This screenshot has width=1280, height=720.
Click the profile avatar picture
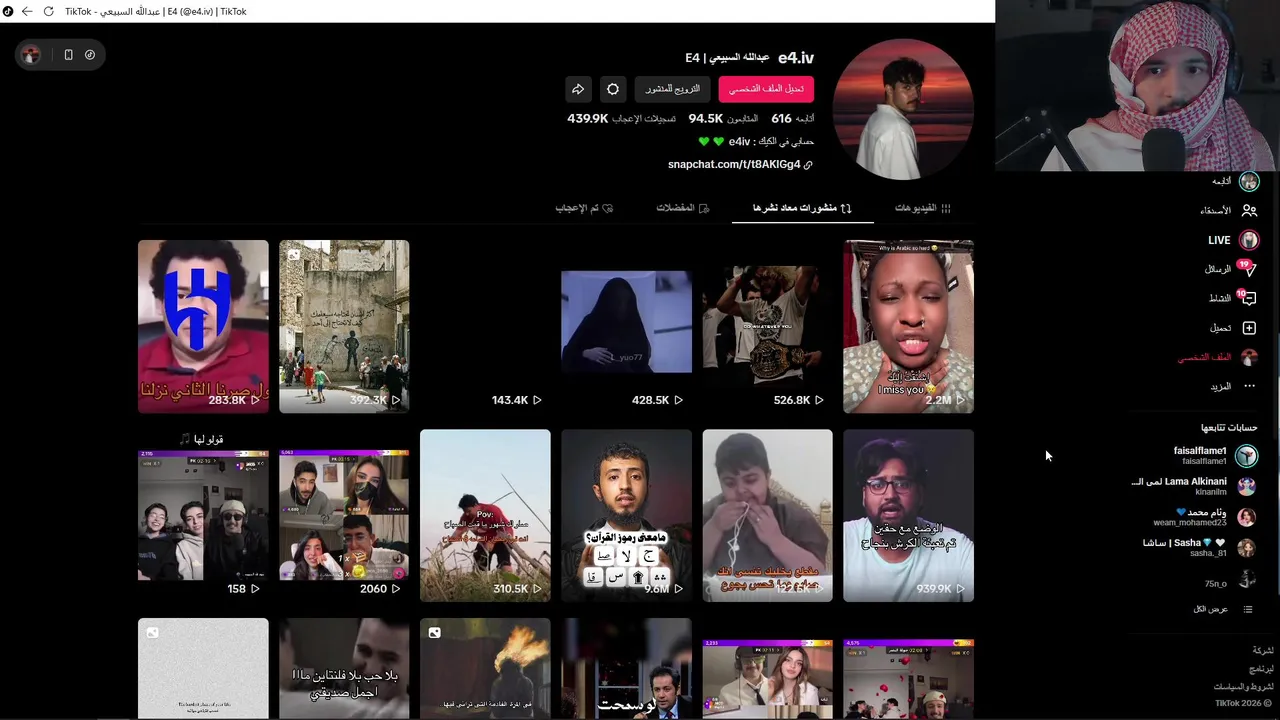[903, 109]
